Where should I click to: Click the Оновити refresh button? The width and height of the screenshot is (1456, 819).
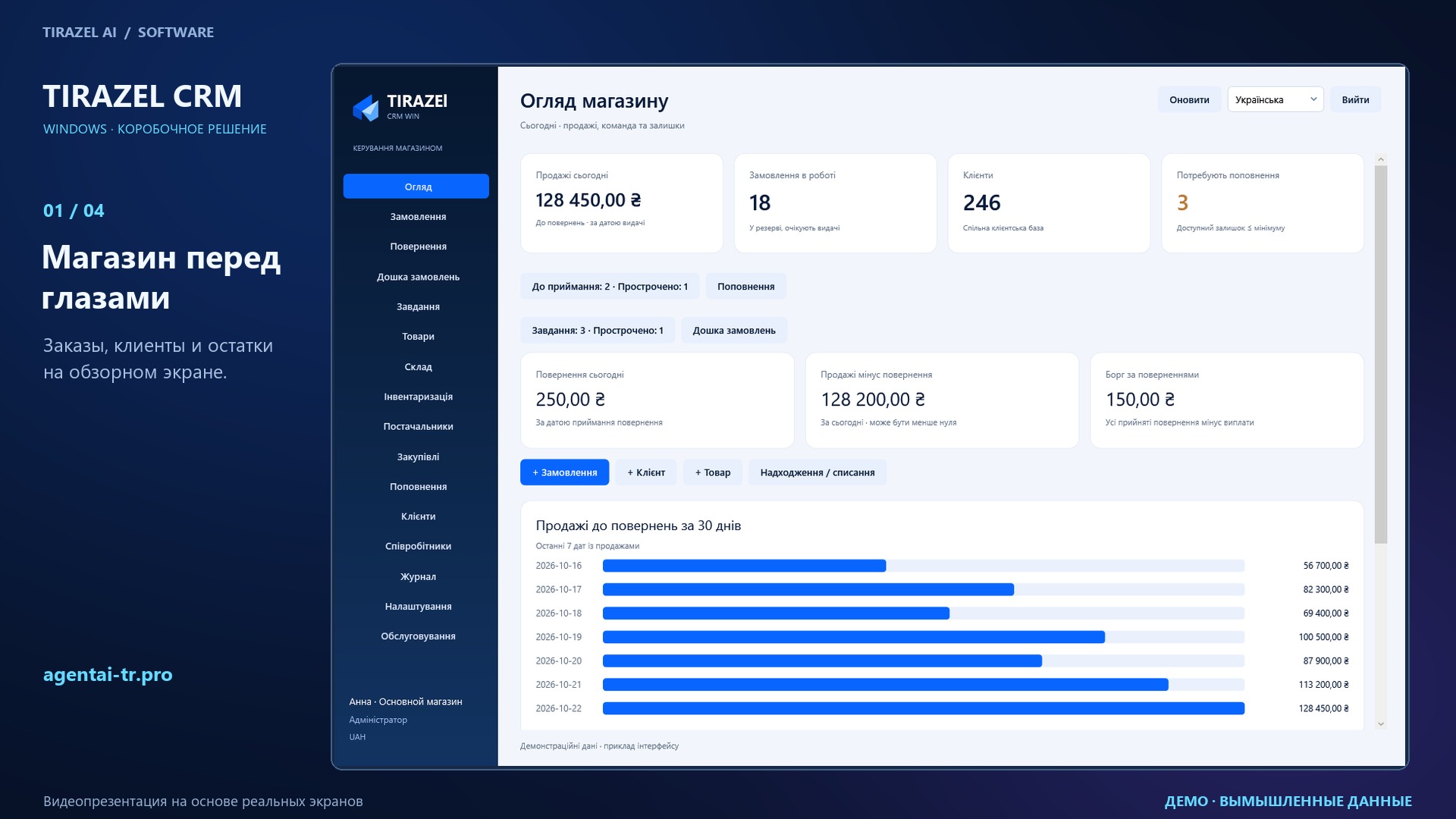(1188, 99)
